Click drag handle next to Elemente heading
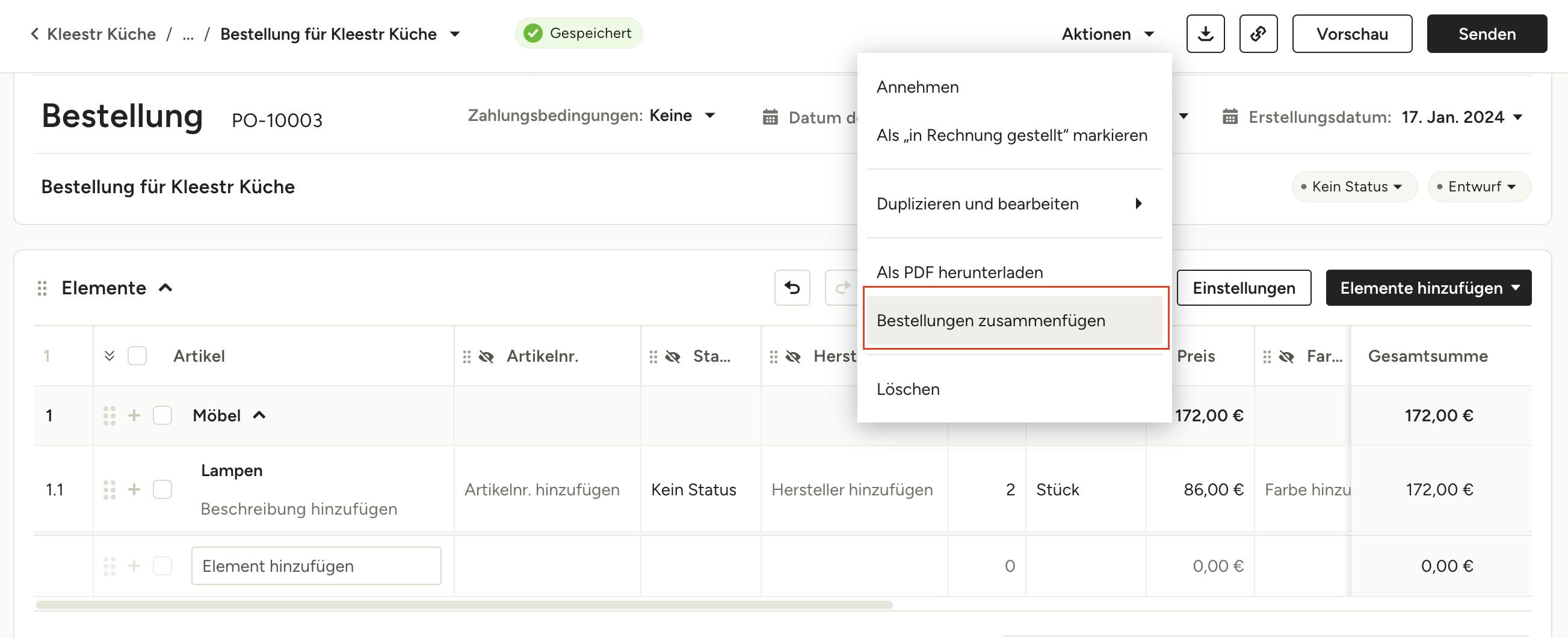The height and width of the screenshot is (638, 1568). [x=42, y=288]
